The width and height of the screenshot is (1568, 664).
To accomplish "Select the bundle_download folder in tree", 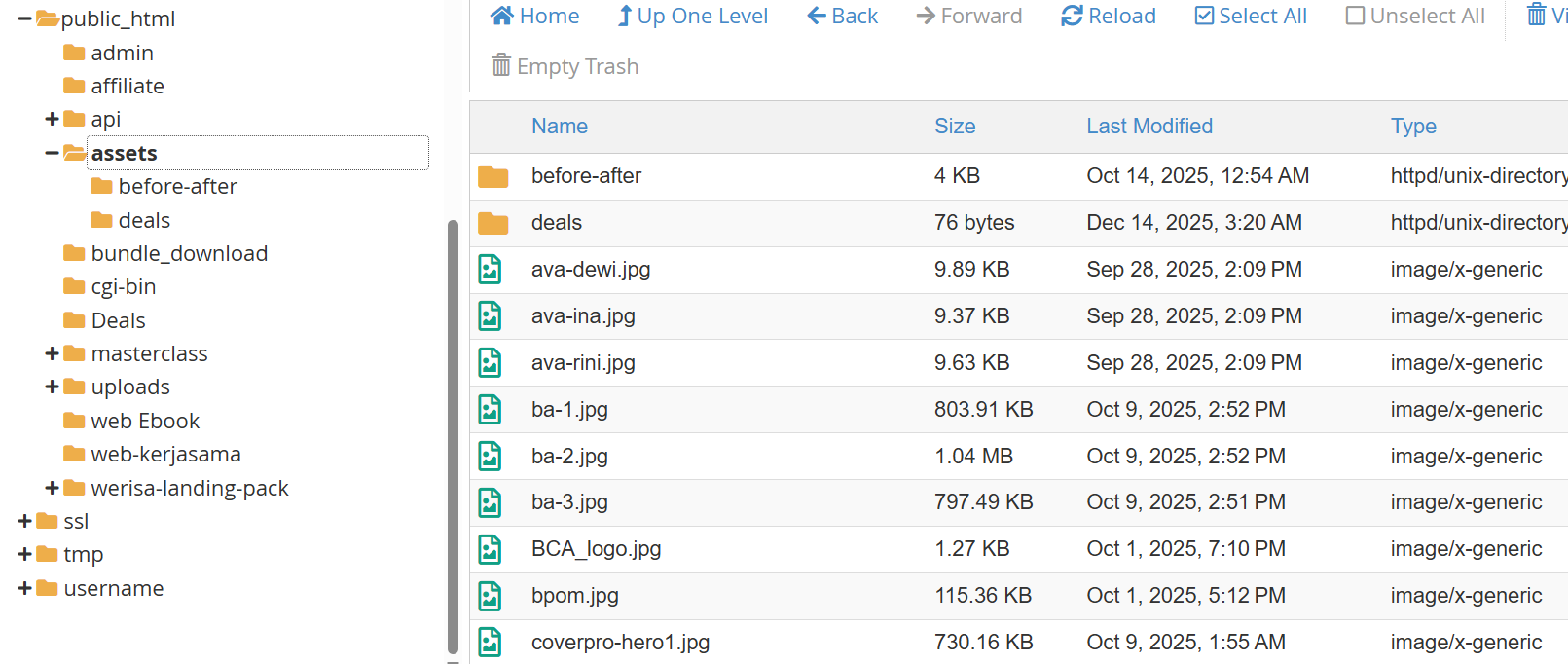I will click(x=179, y=253).
